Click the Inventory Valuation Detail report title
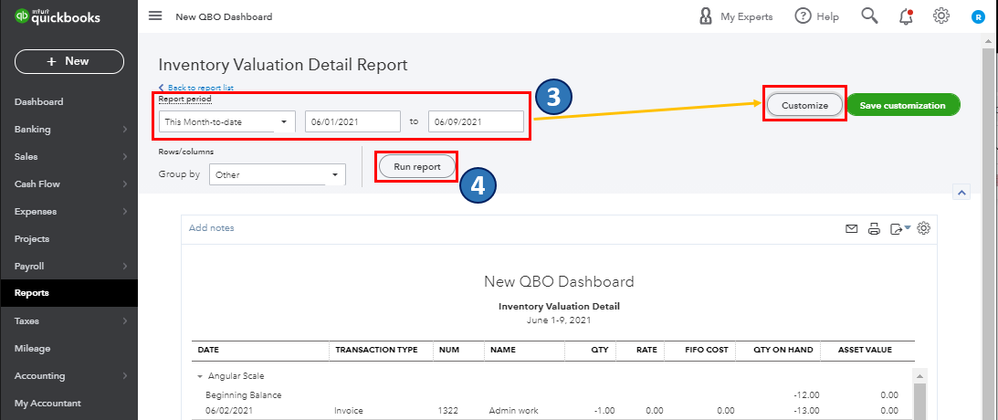 pyautogui.click(x=559, y=306)
